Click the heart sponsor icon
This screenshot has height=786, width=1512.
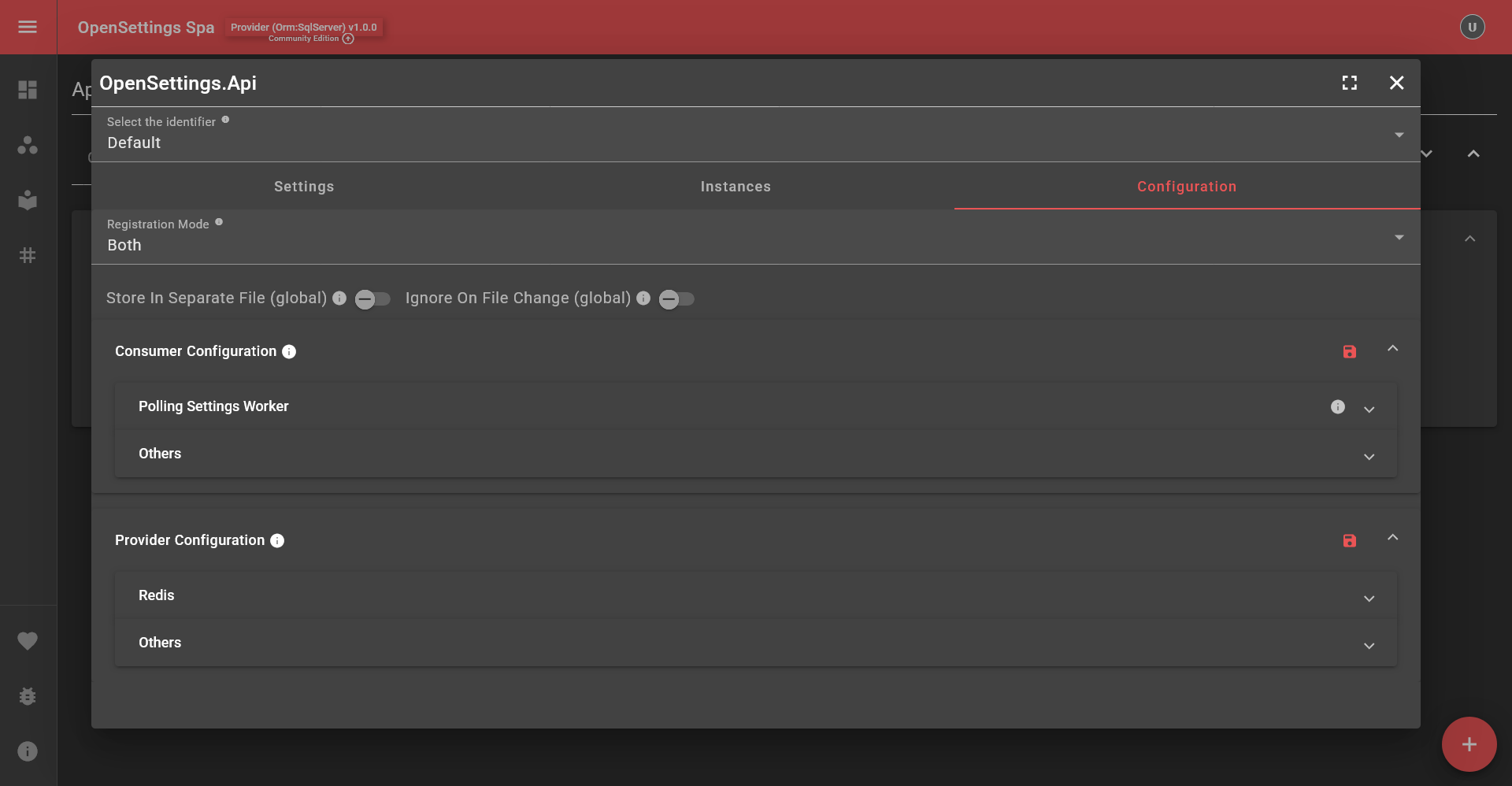(x=28, y=640)
